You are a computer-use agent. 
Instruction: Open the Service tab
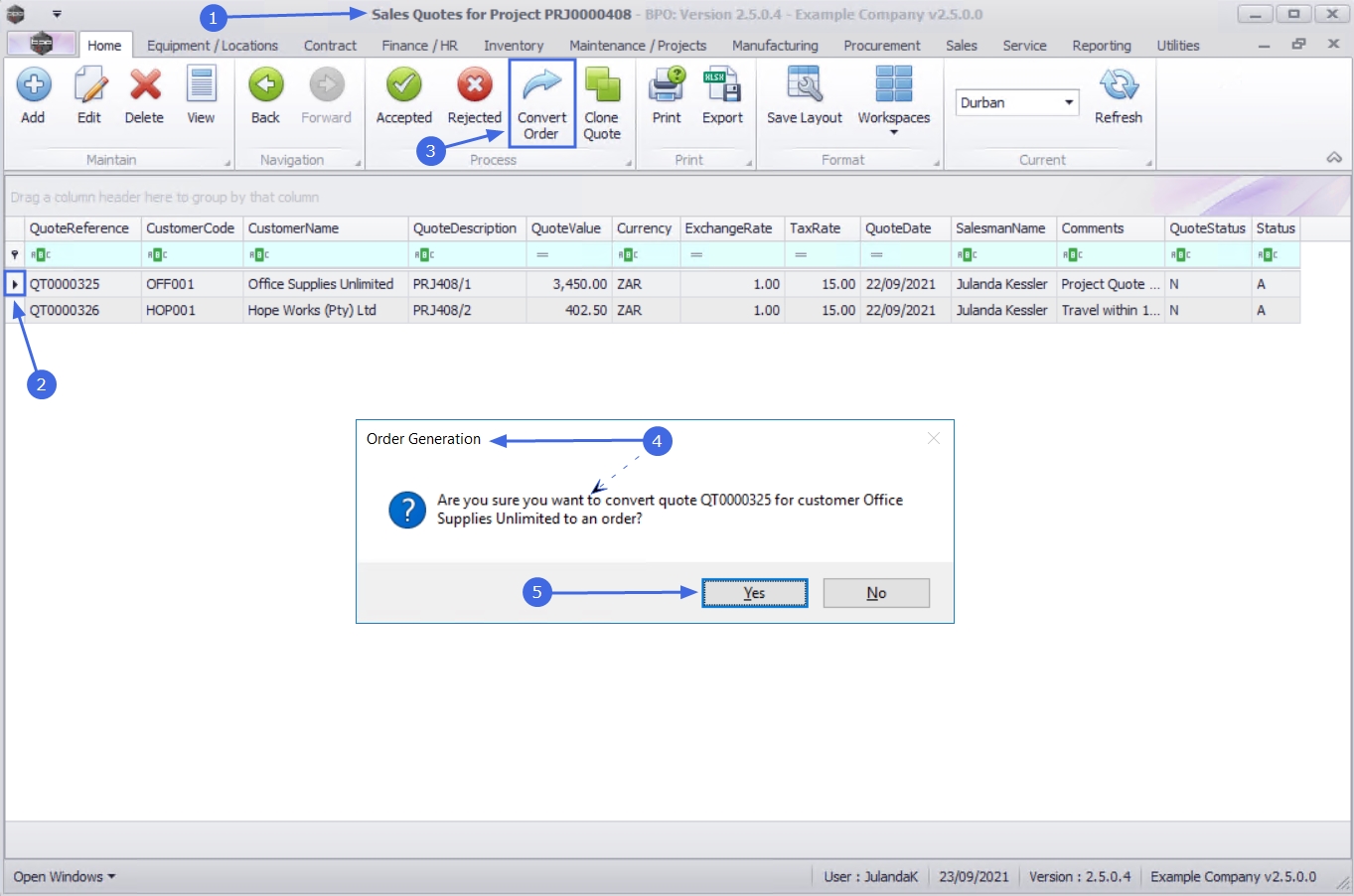(x=1025, y=46)
